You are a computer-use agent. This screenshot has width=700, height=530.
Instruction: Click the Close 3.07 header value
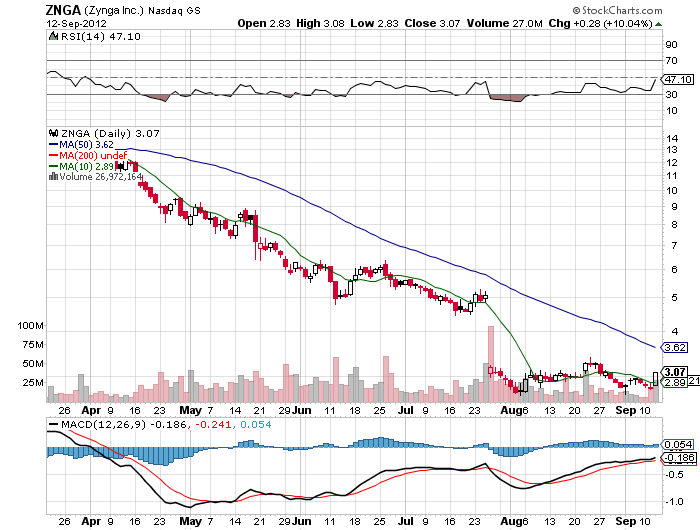click(432, 23)
